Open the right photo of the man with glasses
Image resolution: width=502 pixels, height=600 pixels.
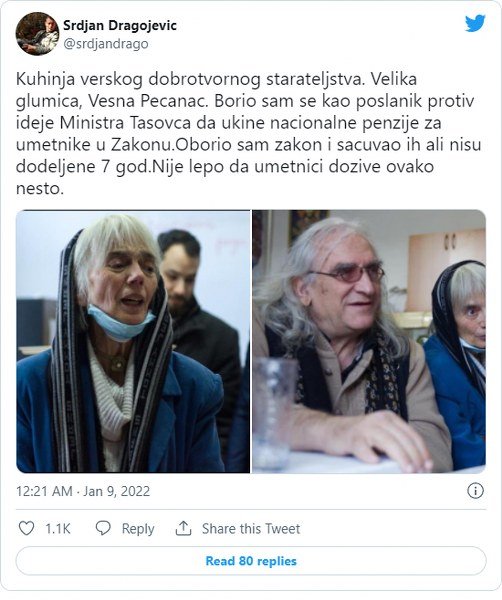(369, 341)
